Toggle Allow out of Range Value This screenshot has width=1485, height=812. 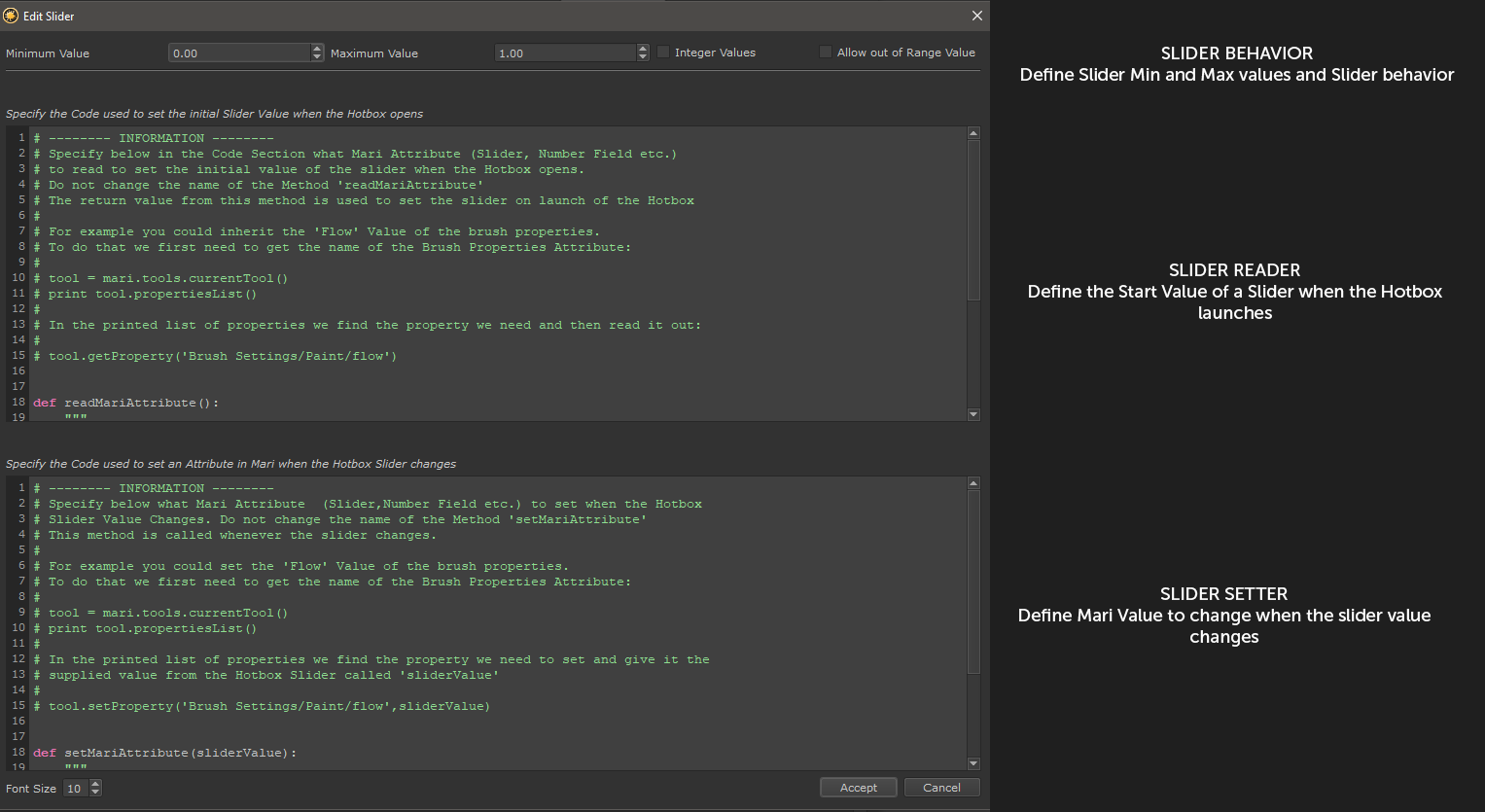click(826, 53)
